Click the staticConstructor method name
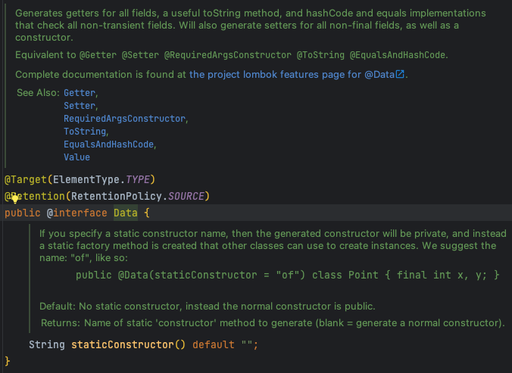Image resolution: width=512 pixels, height=373 pixels. (122, 344)
